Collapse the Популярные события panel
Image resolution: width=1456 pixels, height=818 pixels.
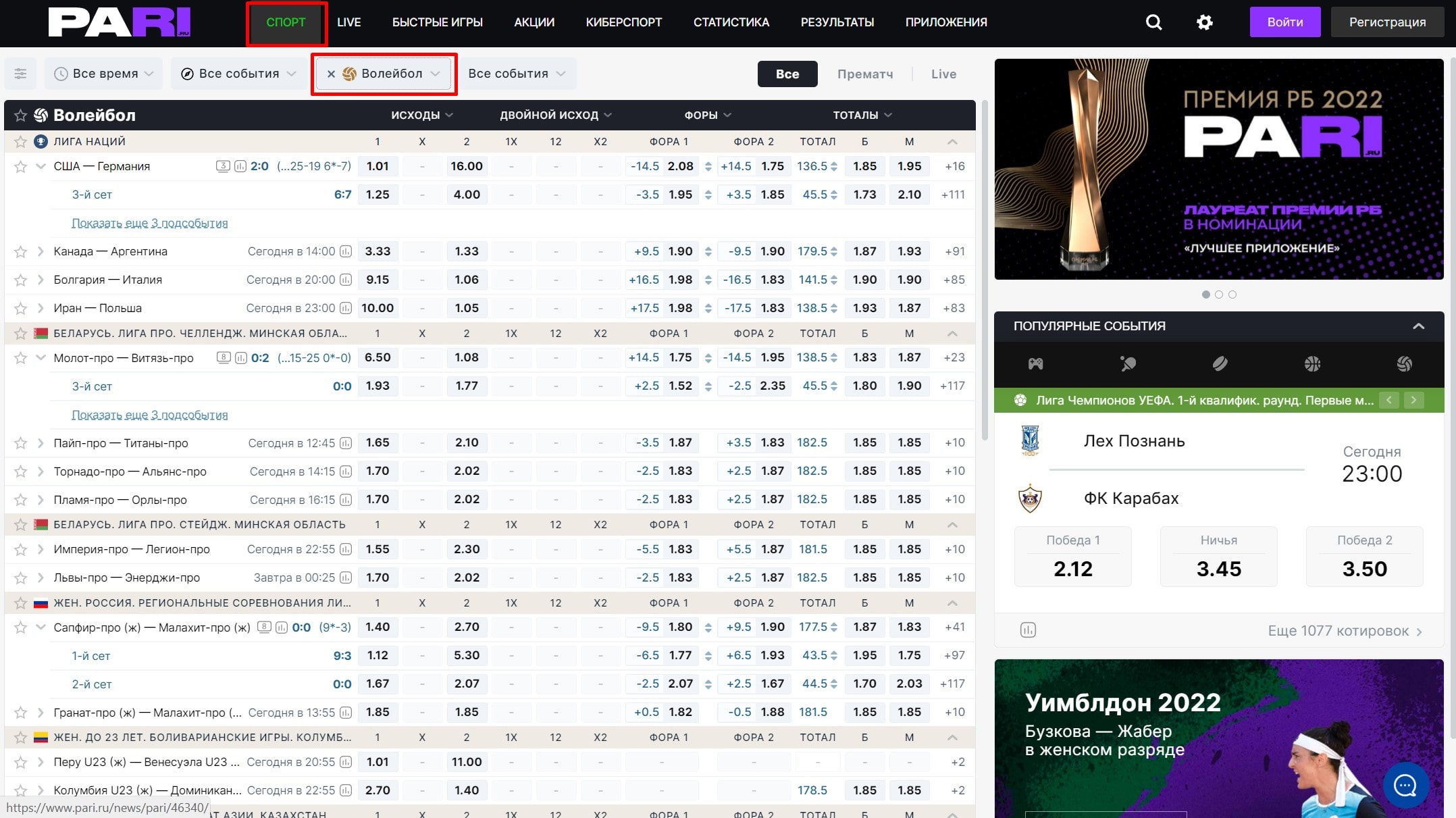coord(1418,326)
